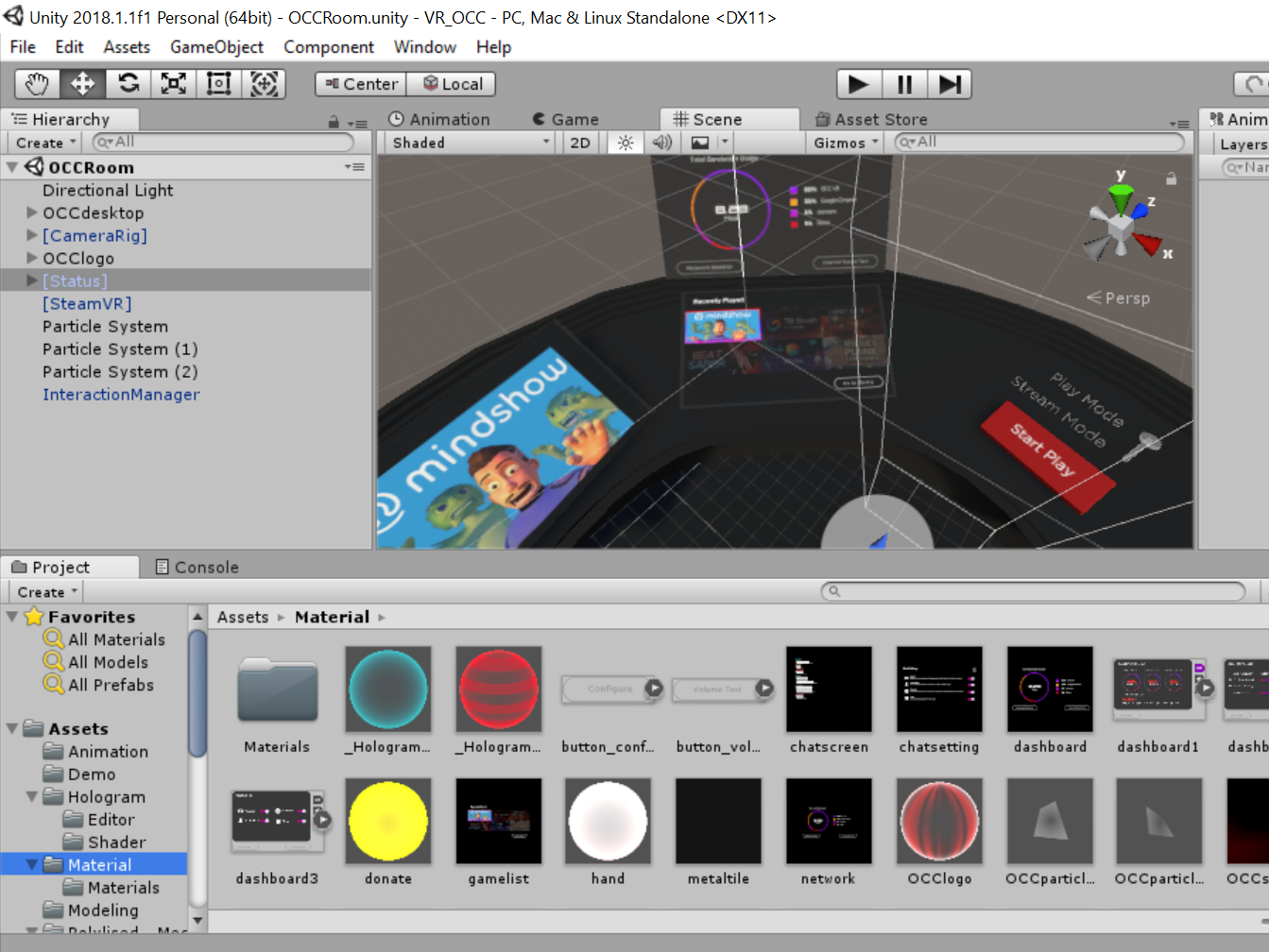Select the chatscreen material thumbnail
The height and width of the screenshot is (952, 1269).
829,688
